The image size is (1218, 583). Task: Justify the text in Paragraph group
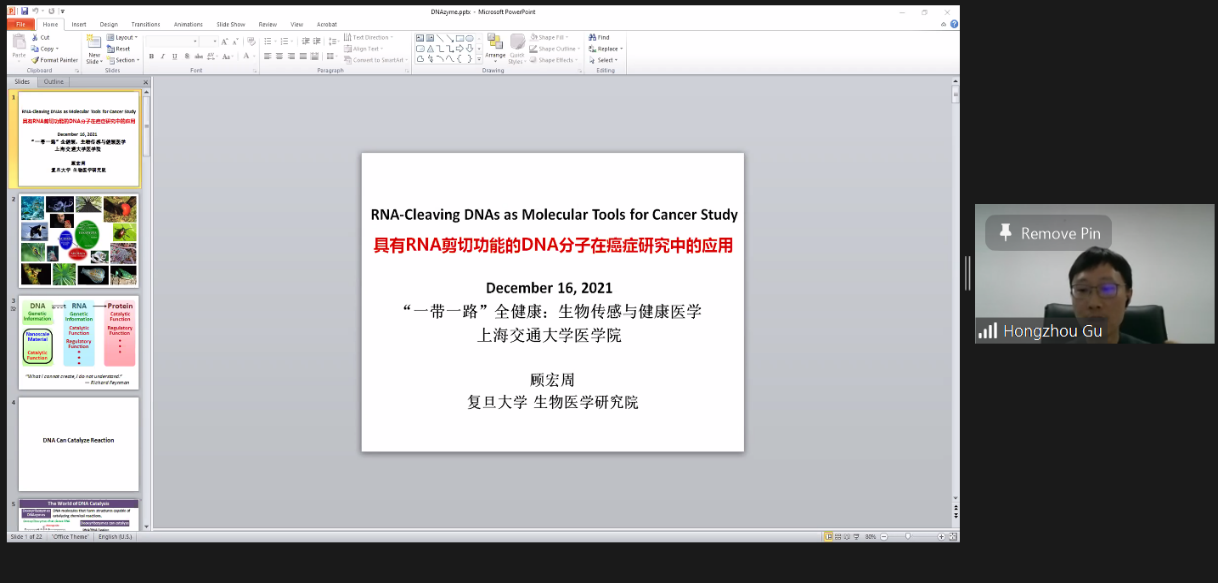(x=303, y=56)
